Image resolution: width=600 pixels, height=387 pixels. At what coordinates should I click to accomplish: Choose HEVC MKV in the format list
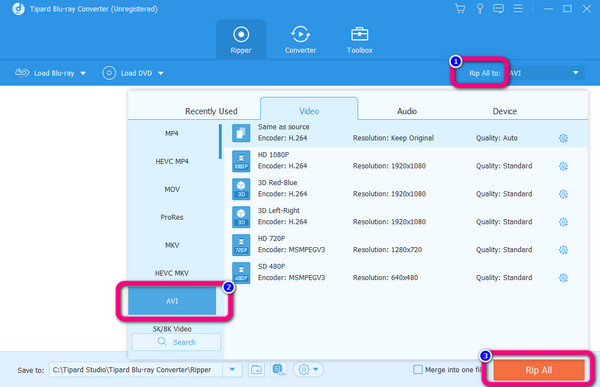point(172,273)
